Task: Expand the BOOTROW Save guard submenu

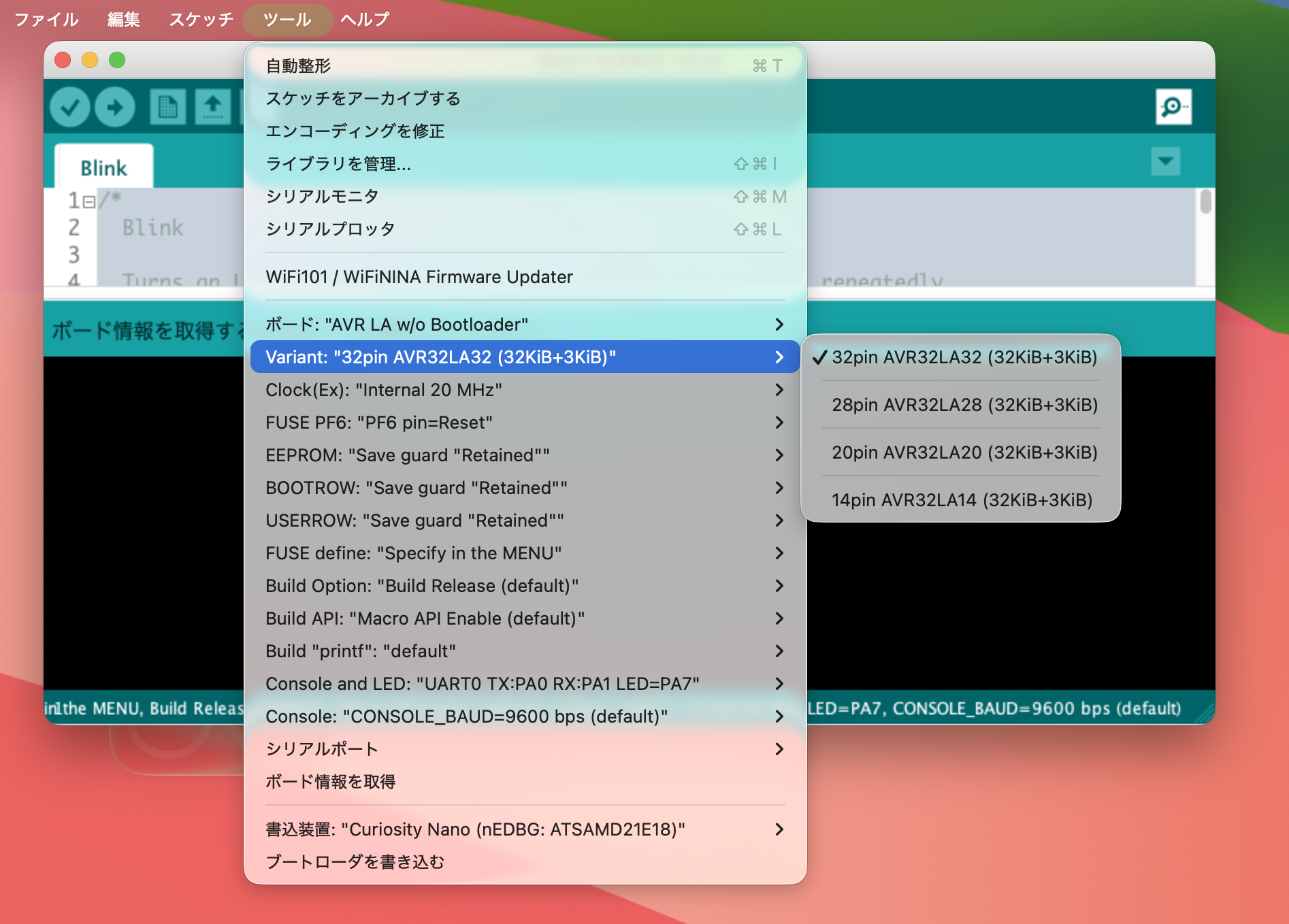Action: [x=525, y=488]
